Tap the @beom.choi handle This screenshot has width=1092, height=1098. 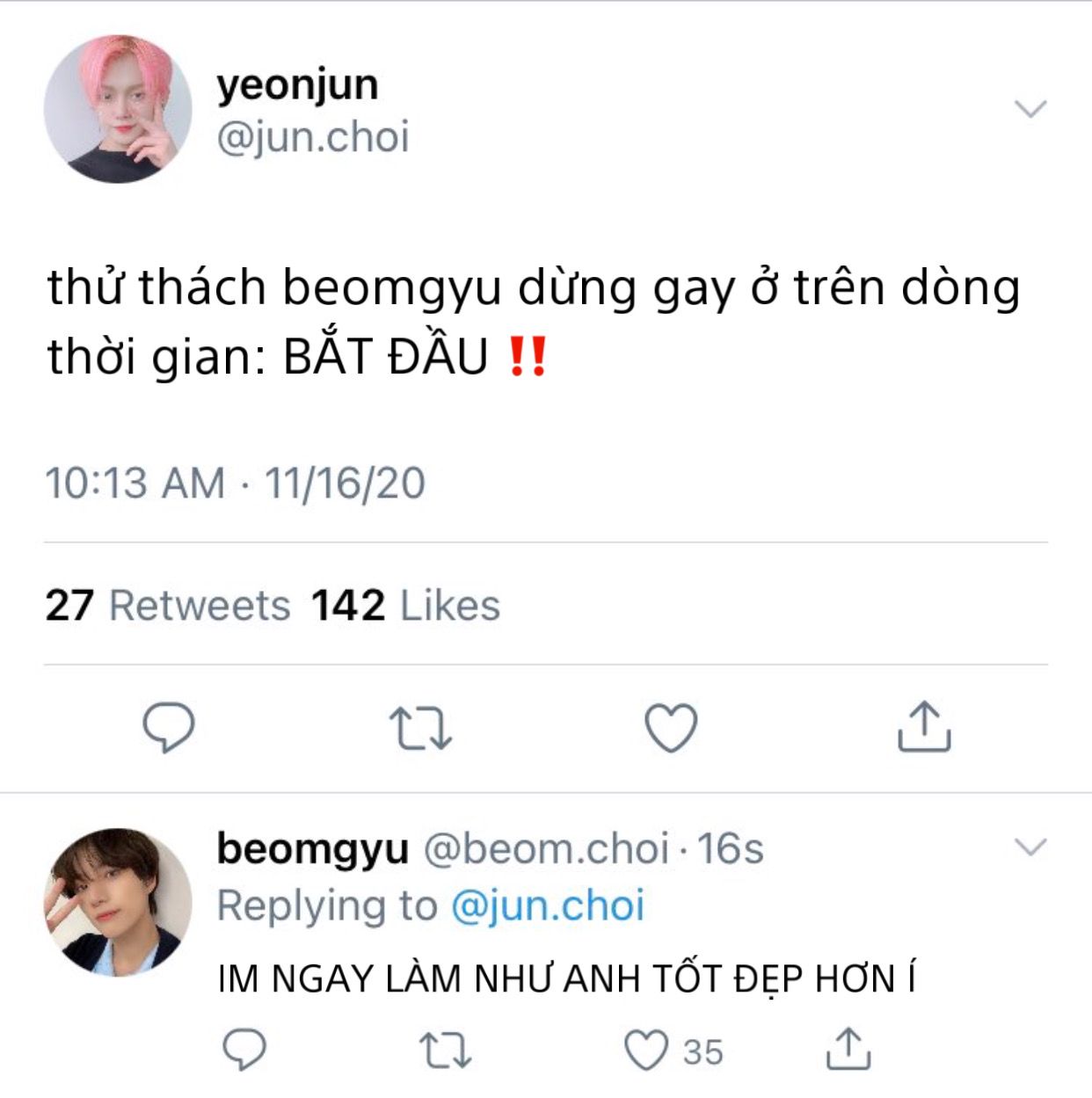(x=546, y=848)
